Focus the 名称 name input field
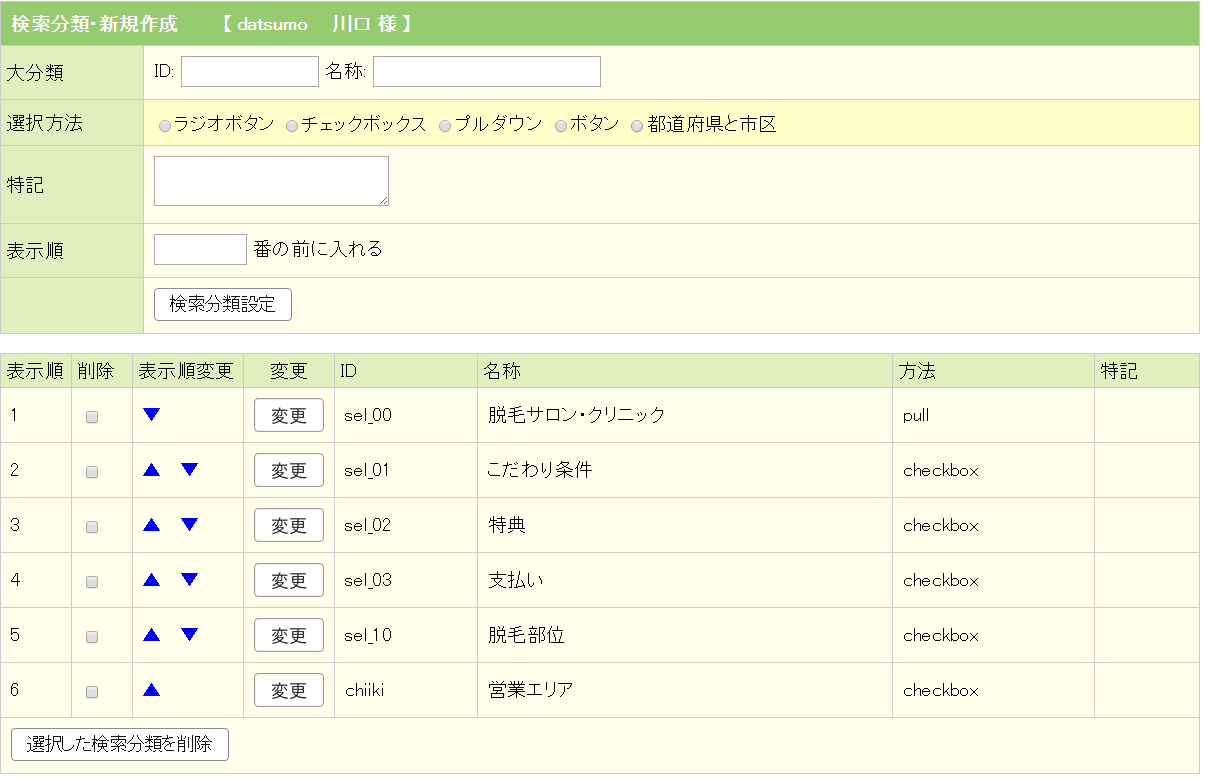This screenshot has width=1205, height=780. point(486,72)
